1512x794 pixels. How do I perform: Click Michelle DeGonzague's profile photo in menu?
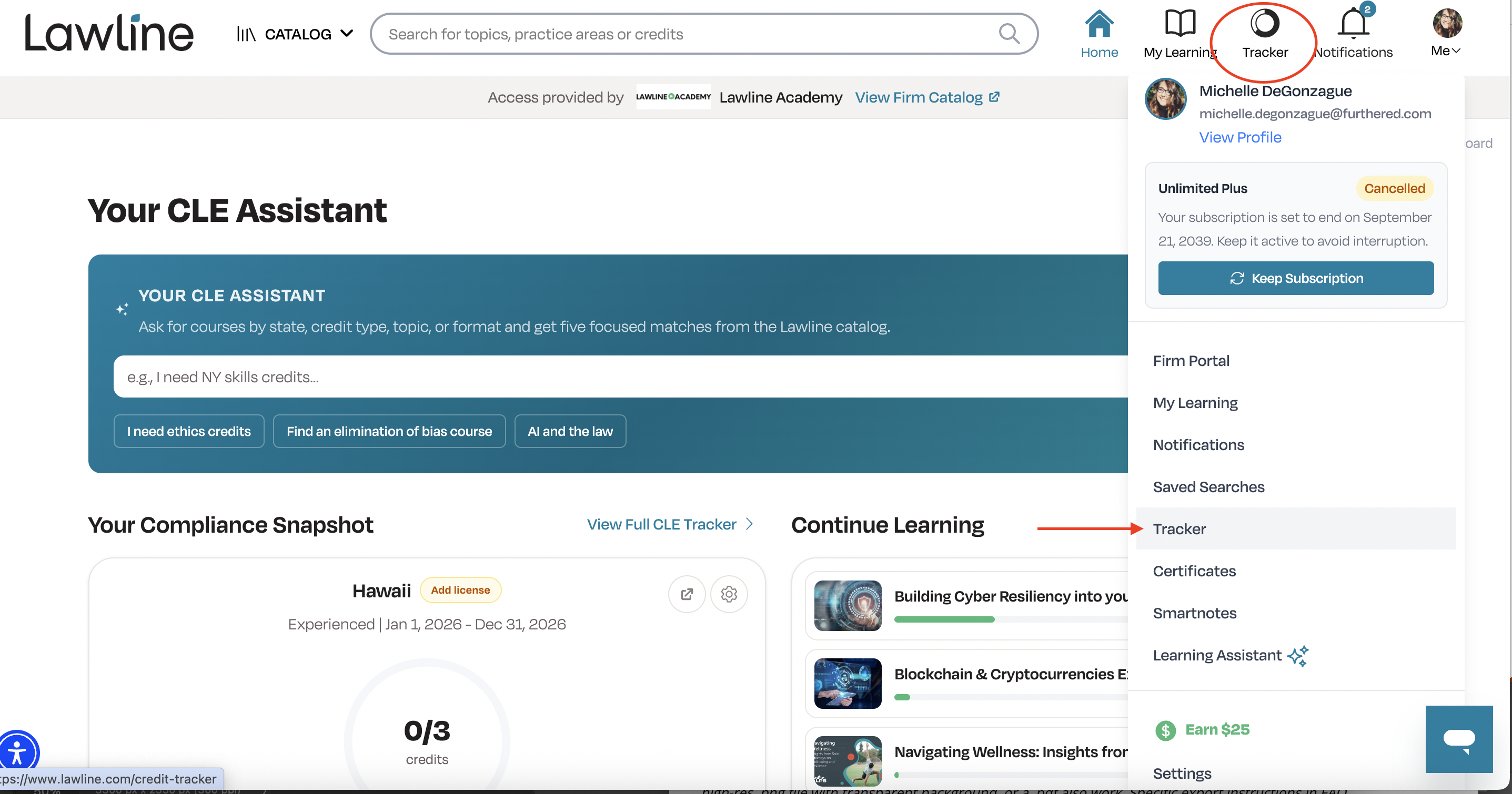coord(1166,99)
